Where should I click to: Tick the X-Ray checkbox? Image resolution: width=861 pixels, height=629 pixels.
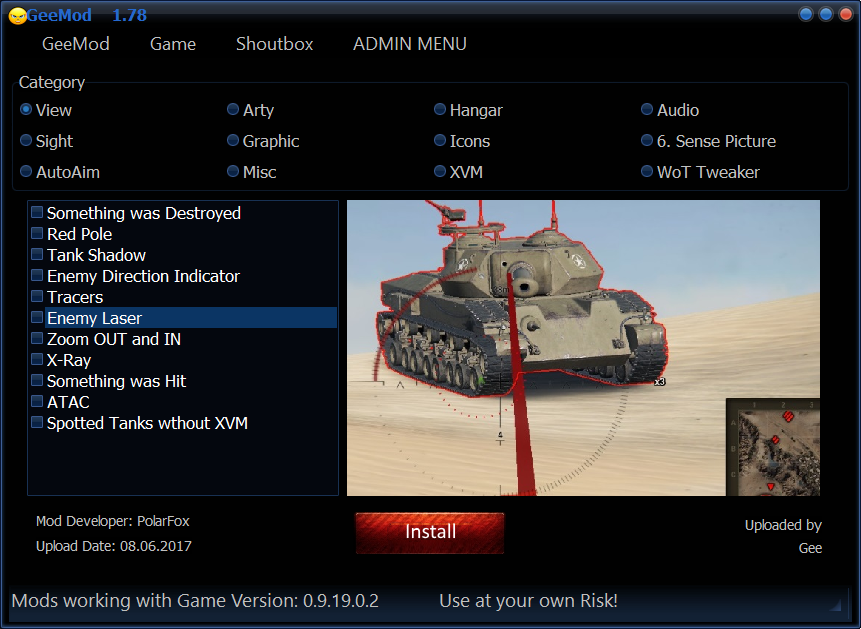37,359
